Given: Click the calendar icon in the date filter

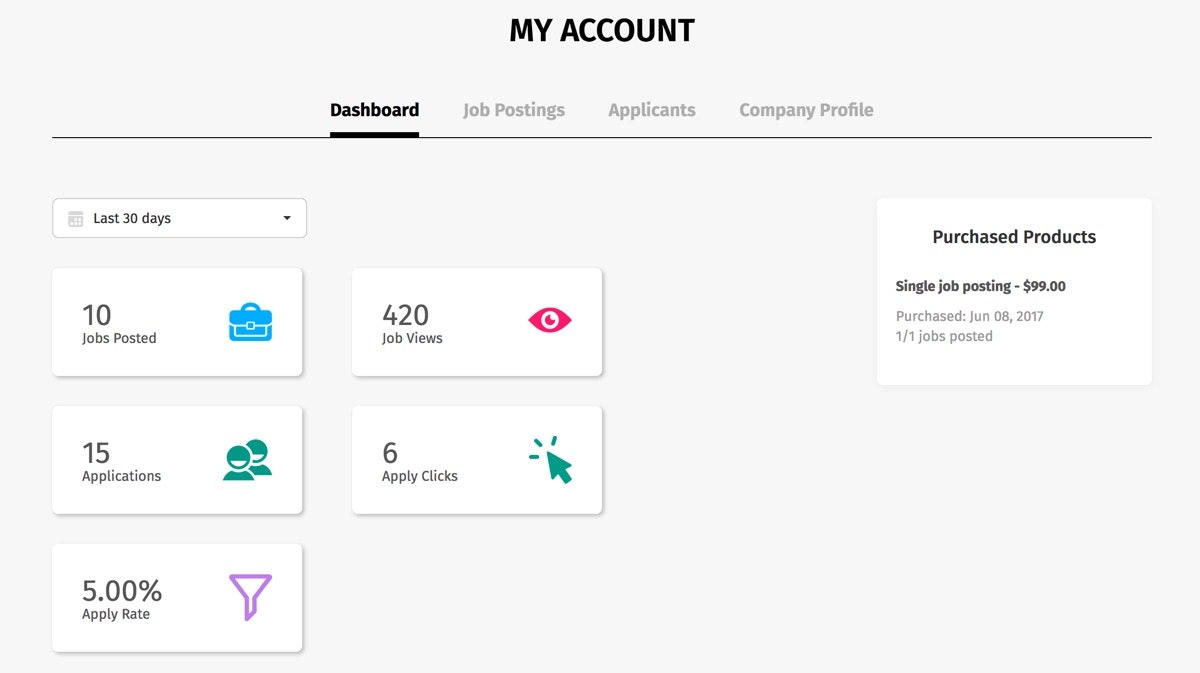Looking at the screenshot, I should point(75,217).
